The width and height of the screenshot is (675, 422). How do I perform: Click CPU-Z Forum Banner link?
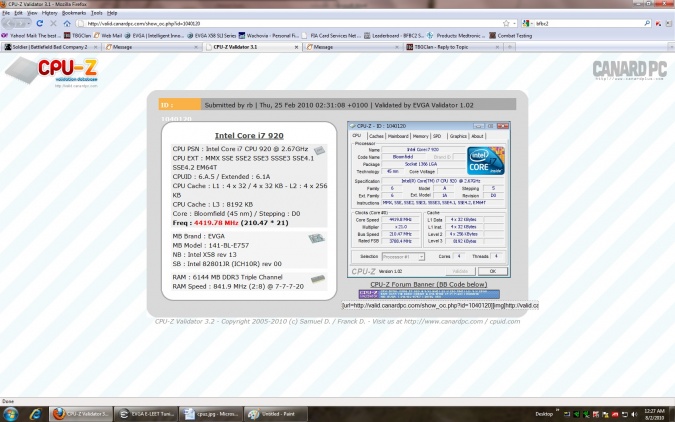click(x=428, y=285)
